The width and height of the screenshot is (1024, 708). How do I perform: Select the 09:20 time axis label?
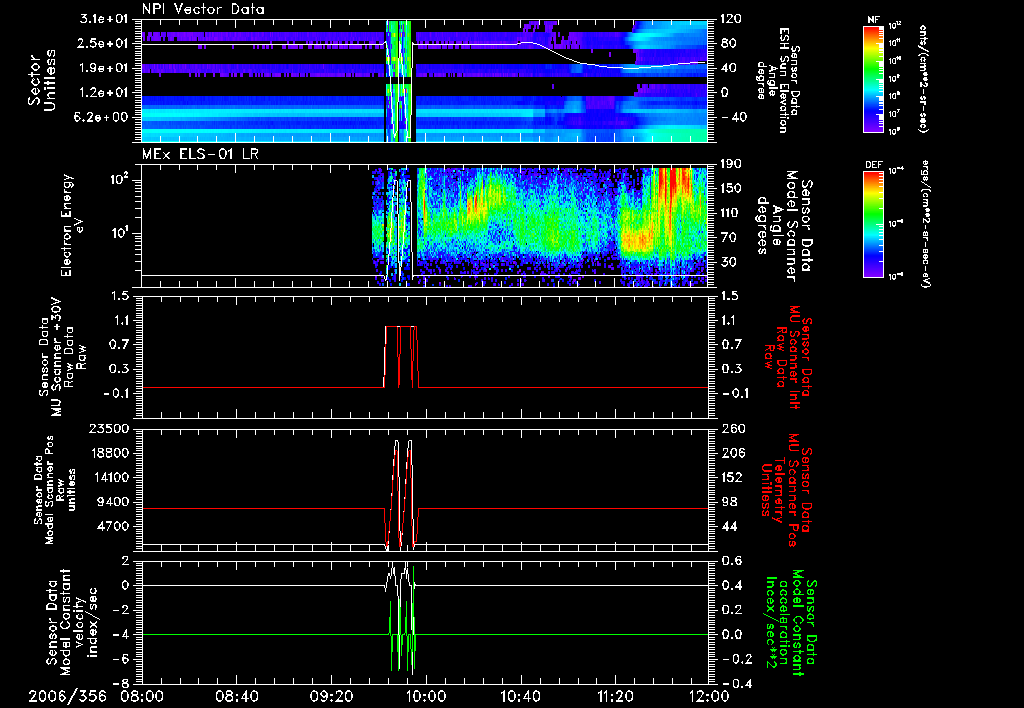pyautogui.click(x=331, y=695)
